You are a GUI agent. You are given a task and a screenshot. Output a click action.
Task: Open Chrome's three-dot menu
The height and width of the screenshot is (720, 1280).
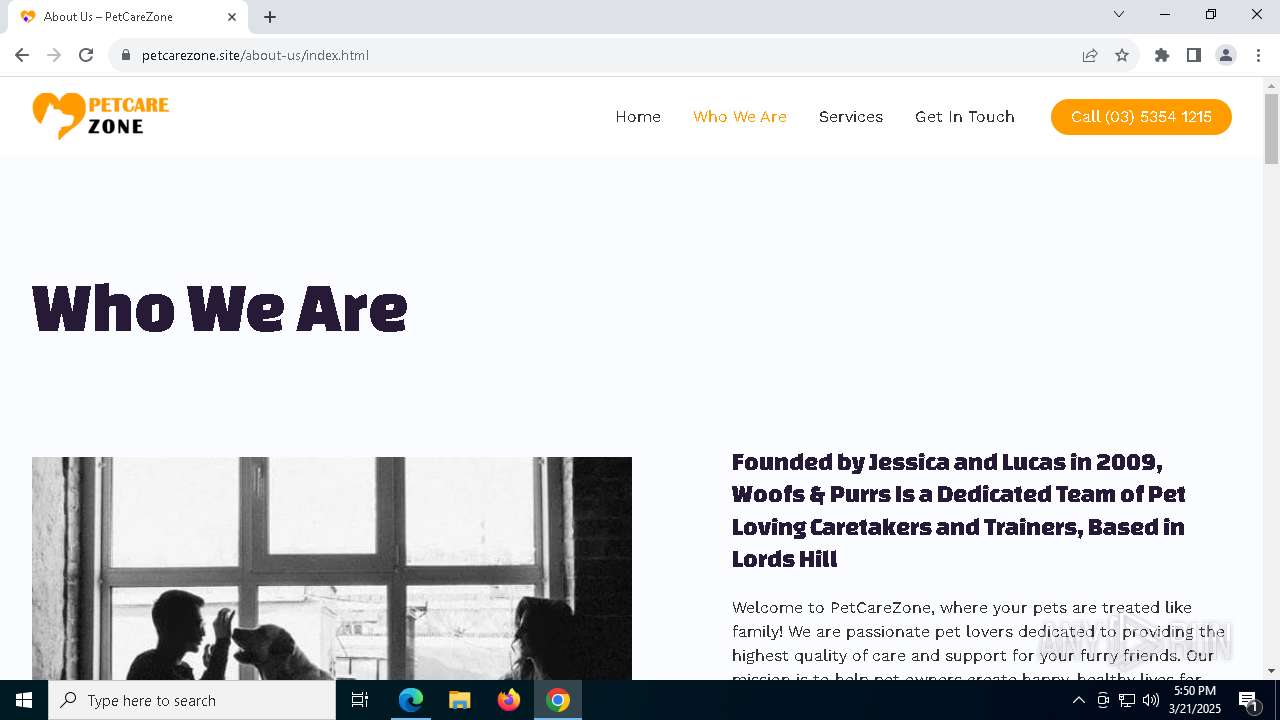(1258, 55)
